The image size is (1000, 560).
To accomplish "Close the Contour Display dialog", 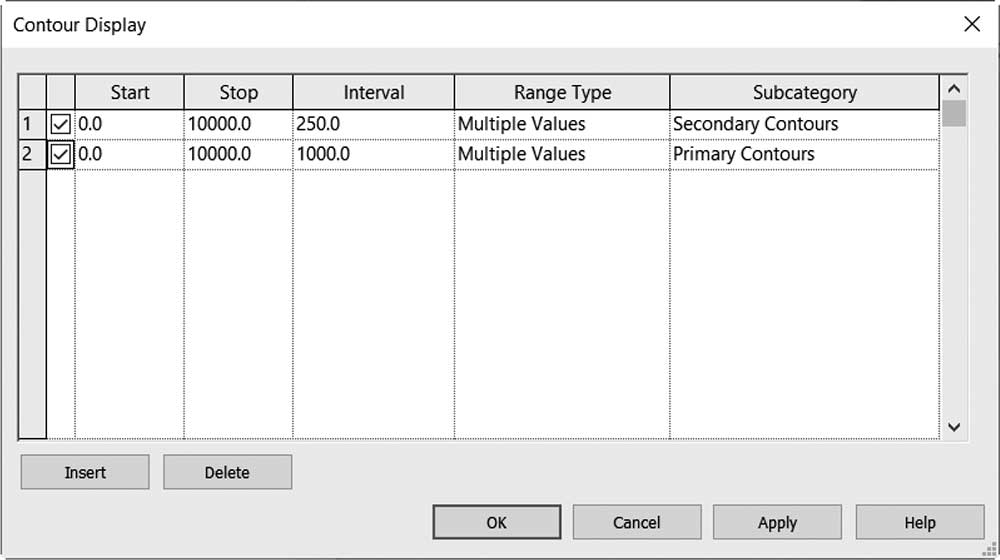I will (971, 24).
